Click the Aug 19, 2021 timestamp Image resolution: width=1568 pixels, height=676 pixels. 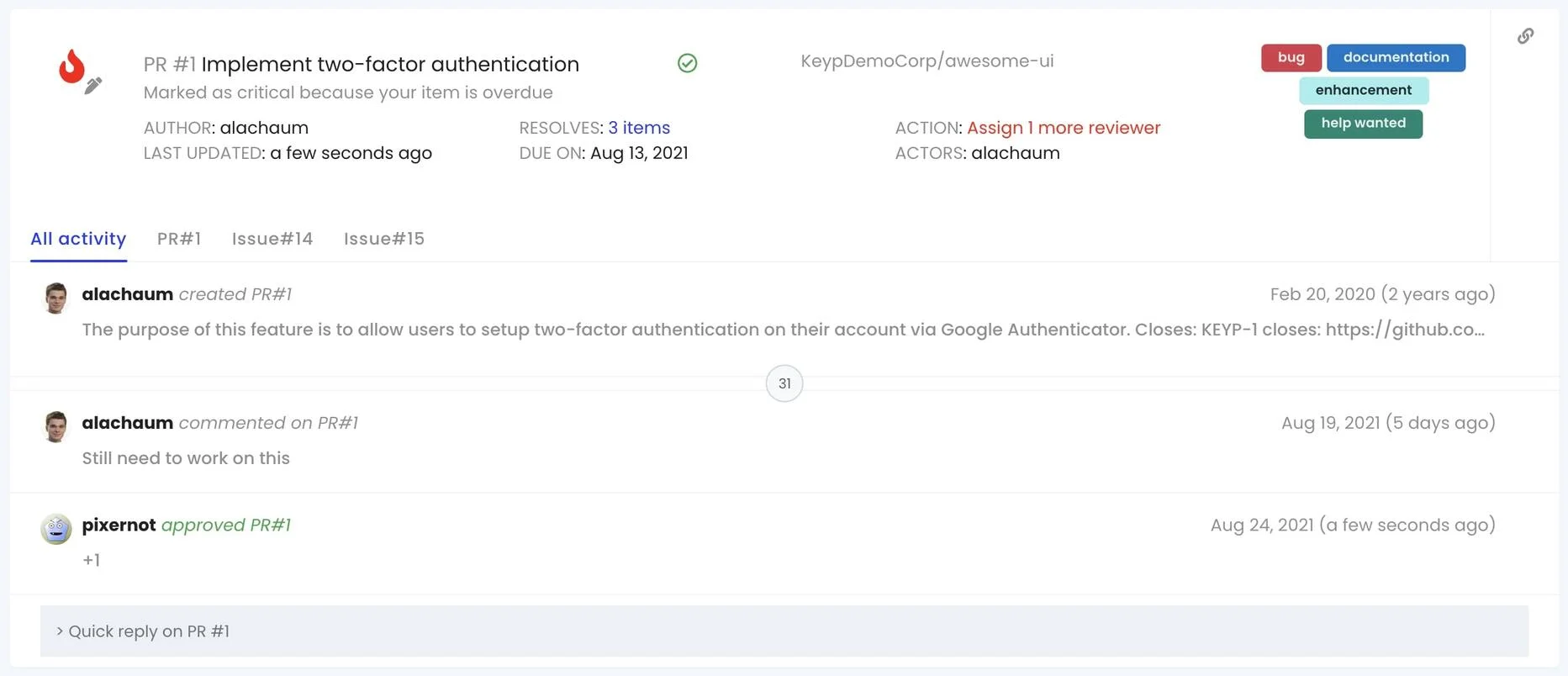coord(1388,423)
